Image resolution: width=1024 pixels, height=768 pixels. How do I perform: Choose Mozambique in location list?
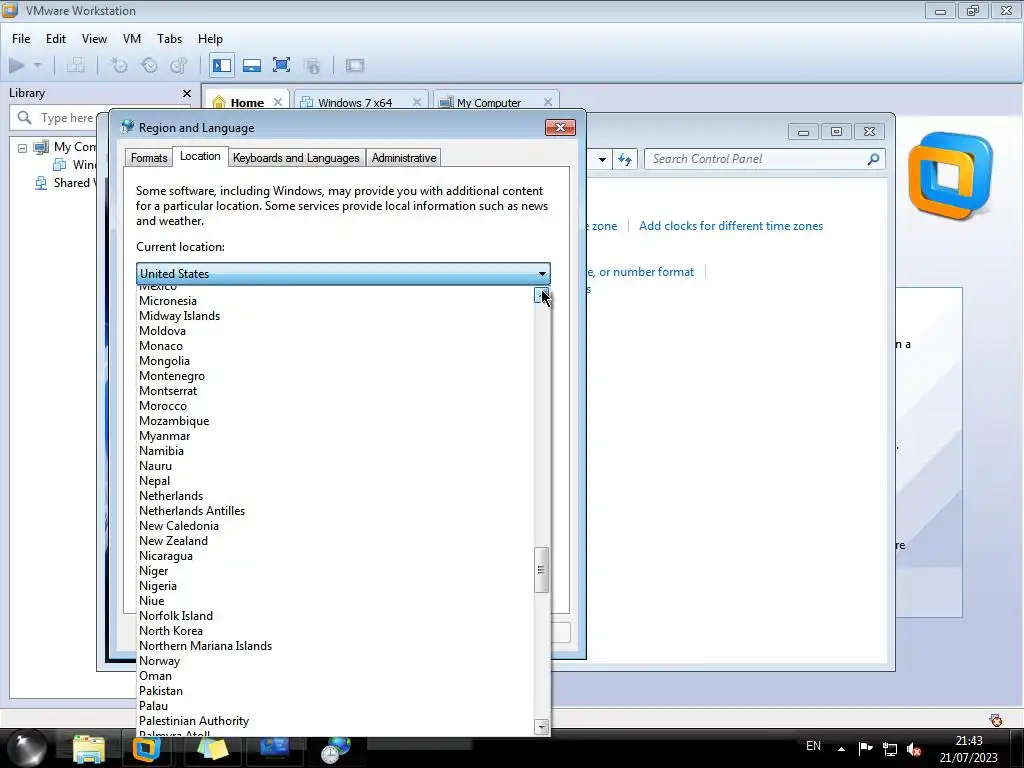pyautogui.click(x=336, y=421)
